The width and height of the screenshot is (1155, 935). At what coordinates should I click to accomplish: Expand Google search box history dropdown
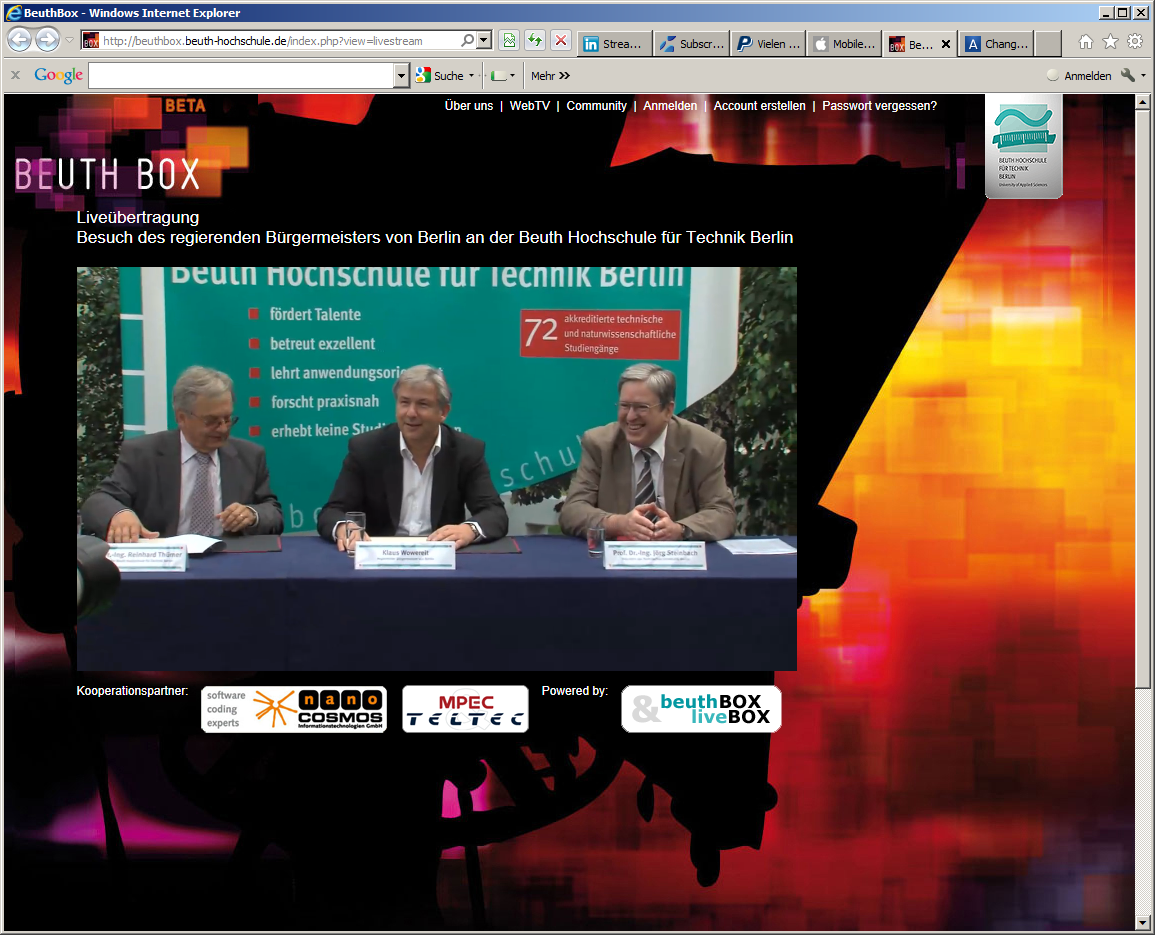coord(402,76)
